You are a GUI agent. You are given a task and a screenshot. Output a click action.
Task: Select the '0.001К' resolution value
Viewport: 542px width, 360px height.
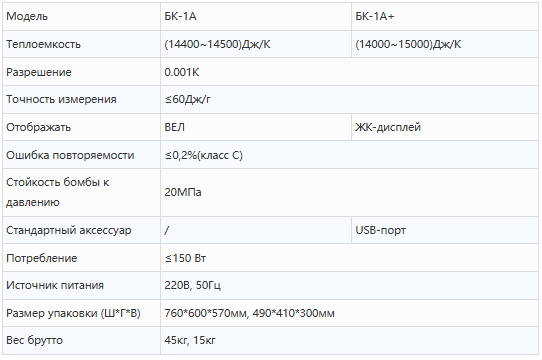tap(182, 72)
